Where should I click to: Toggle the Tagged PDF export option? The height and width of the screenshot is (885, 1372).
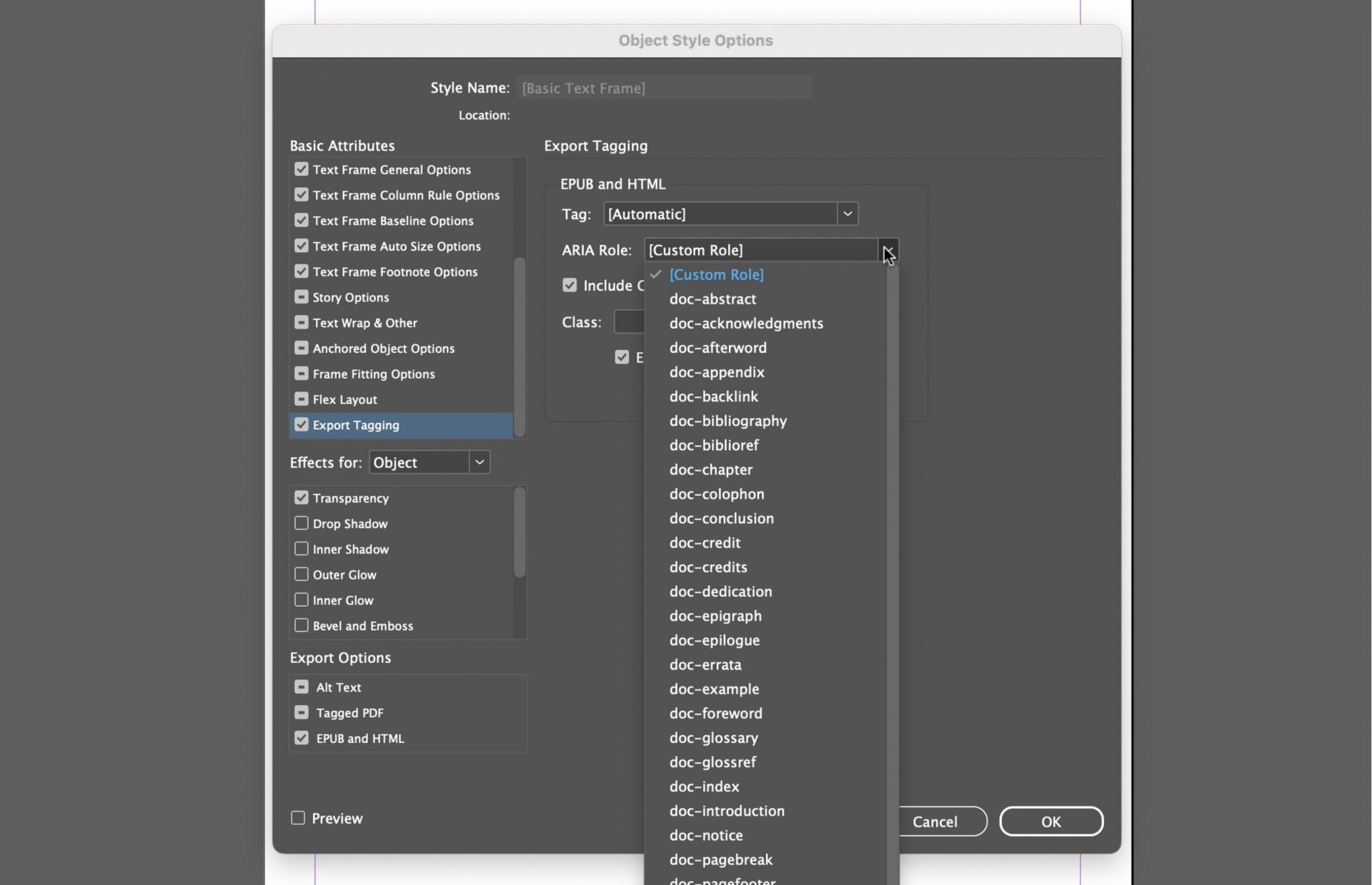(302, 713)
